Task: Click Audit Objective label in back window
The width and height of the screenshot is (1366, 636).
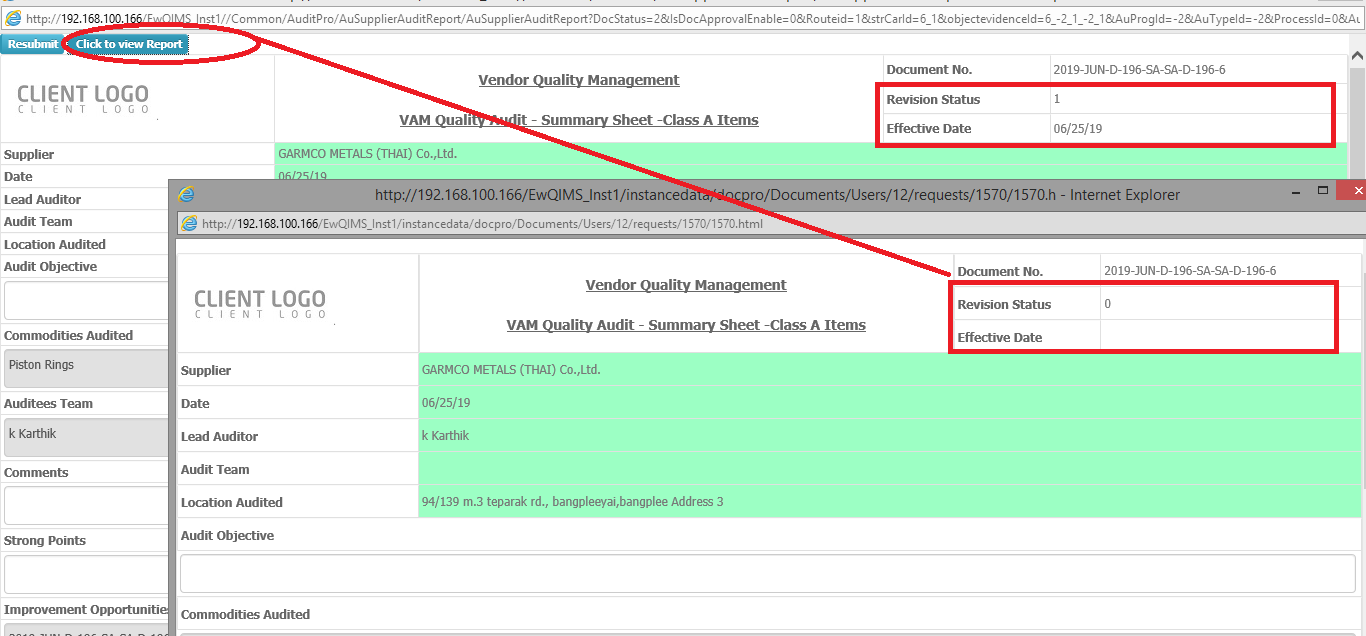Action: tap(50, 266)
